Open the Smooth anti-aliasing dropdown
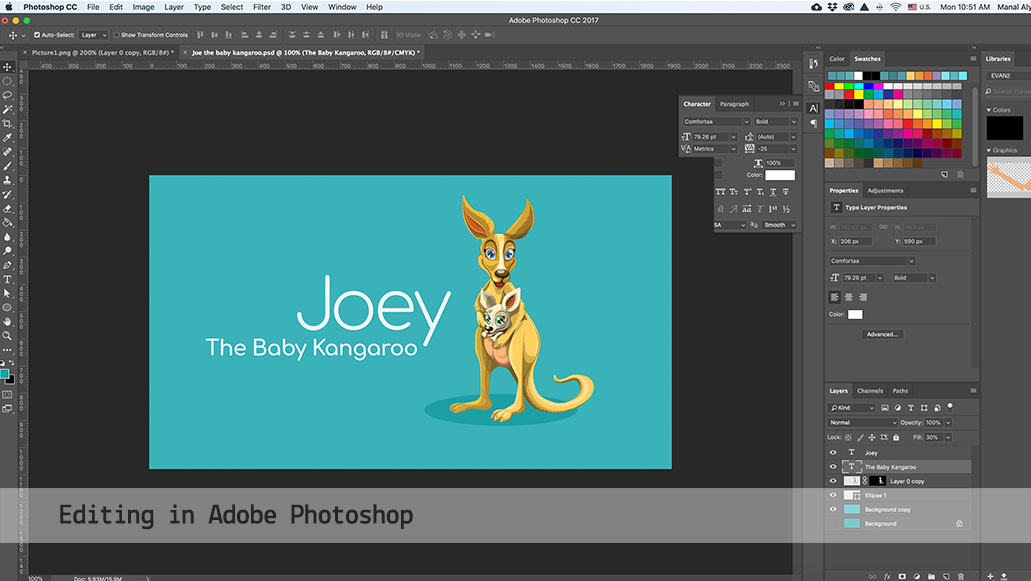The width and height of the screenshot is (1031, 581). (x=780, y=225)
